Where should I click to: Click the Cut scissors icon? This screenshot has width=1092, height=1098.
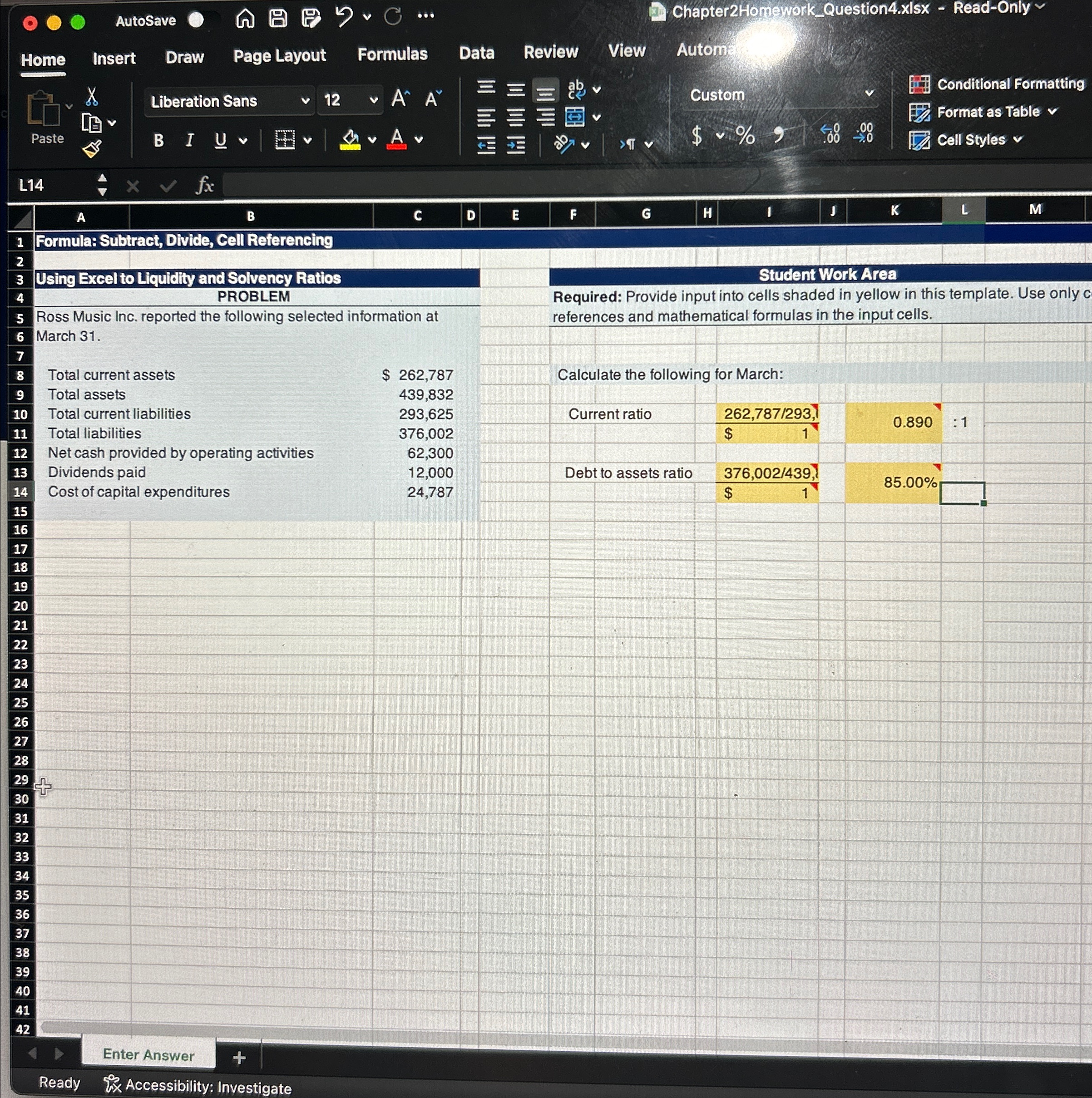click(x=92, y=97)
